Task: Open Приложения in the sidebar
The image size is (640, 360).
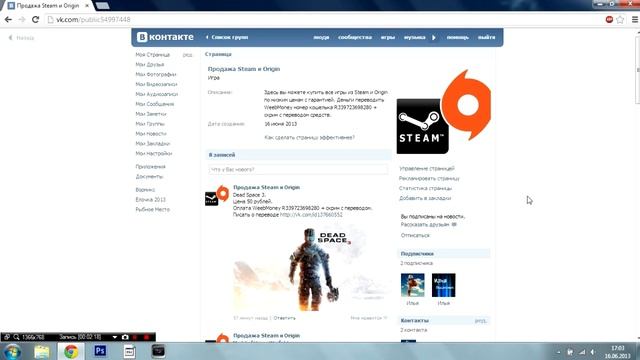Action: pos(151,167)
